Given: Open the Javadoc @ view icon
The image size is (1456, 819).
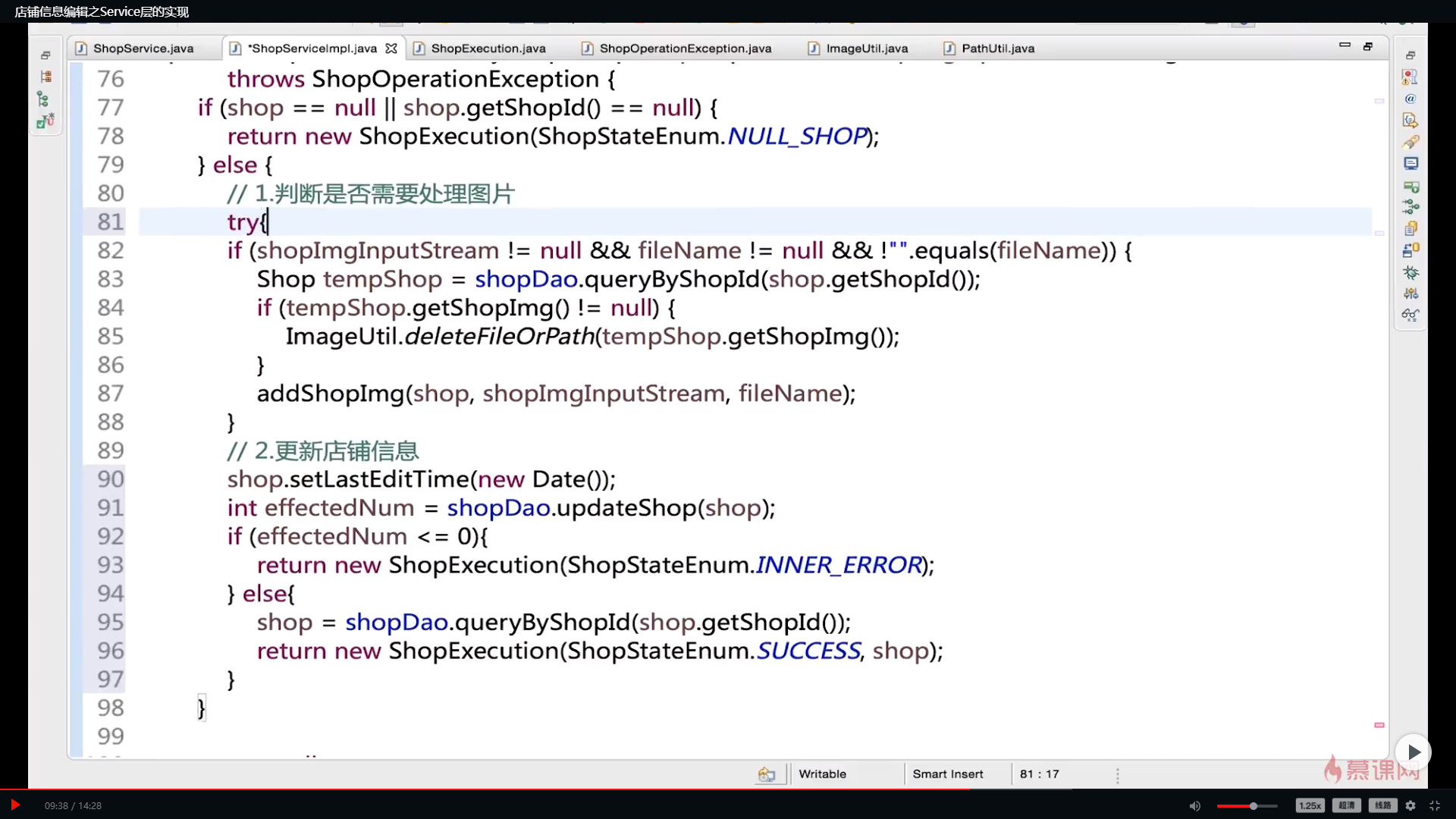Looking at the screenshot, I should click(1410, 99).
